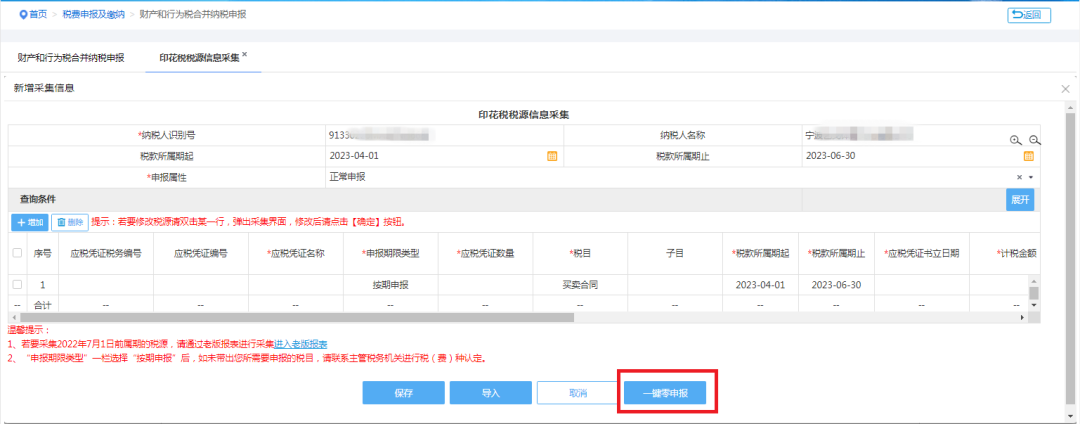The height and width of the screenshot is (424, 1080).
Task: Open the 申报属性 dropdown arrow
Action: (1030, 177)
